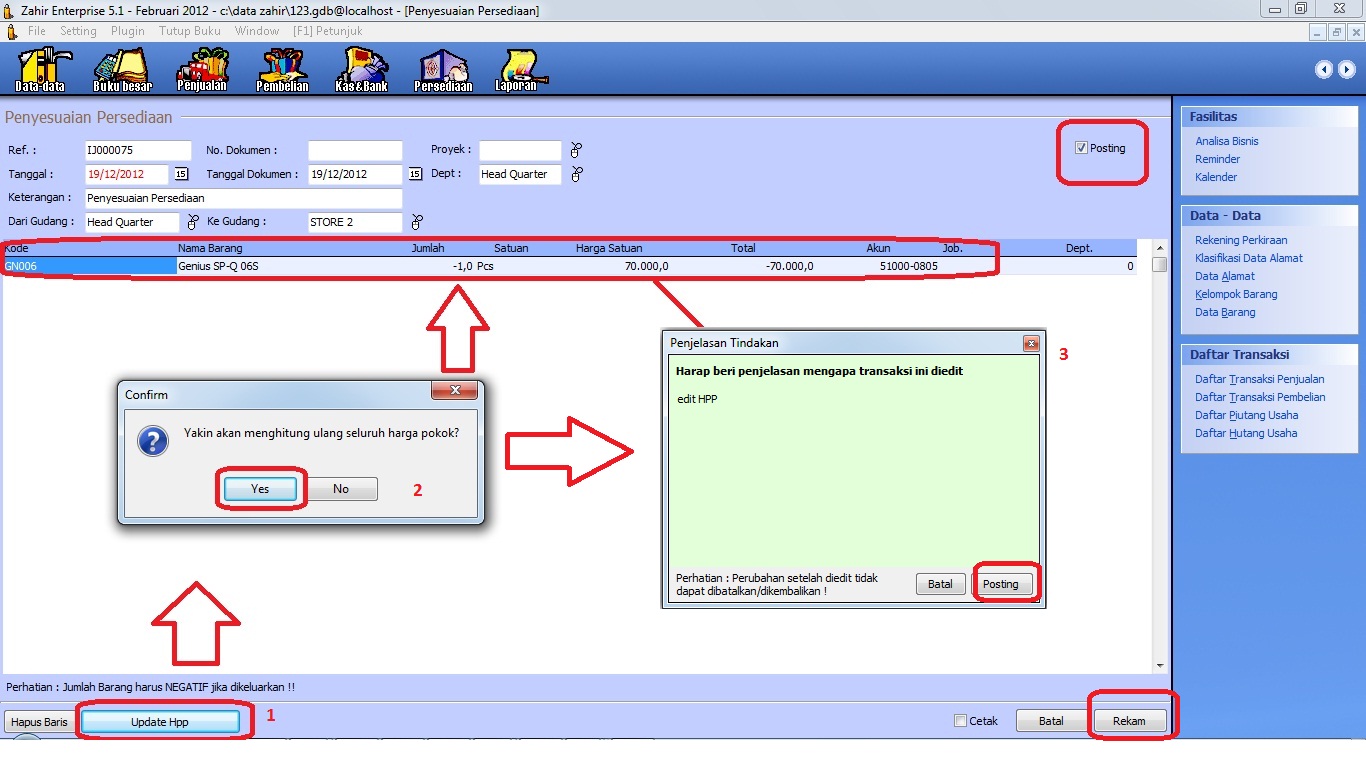
Task: Open the Setting menu
Action: tap(78, 31)
